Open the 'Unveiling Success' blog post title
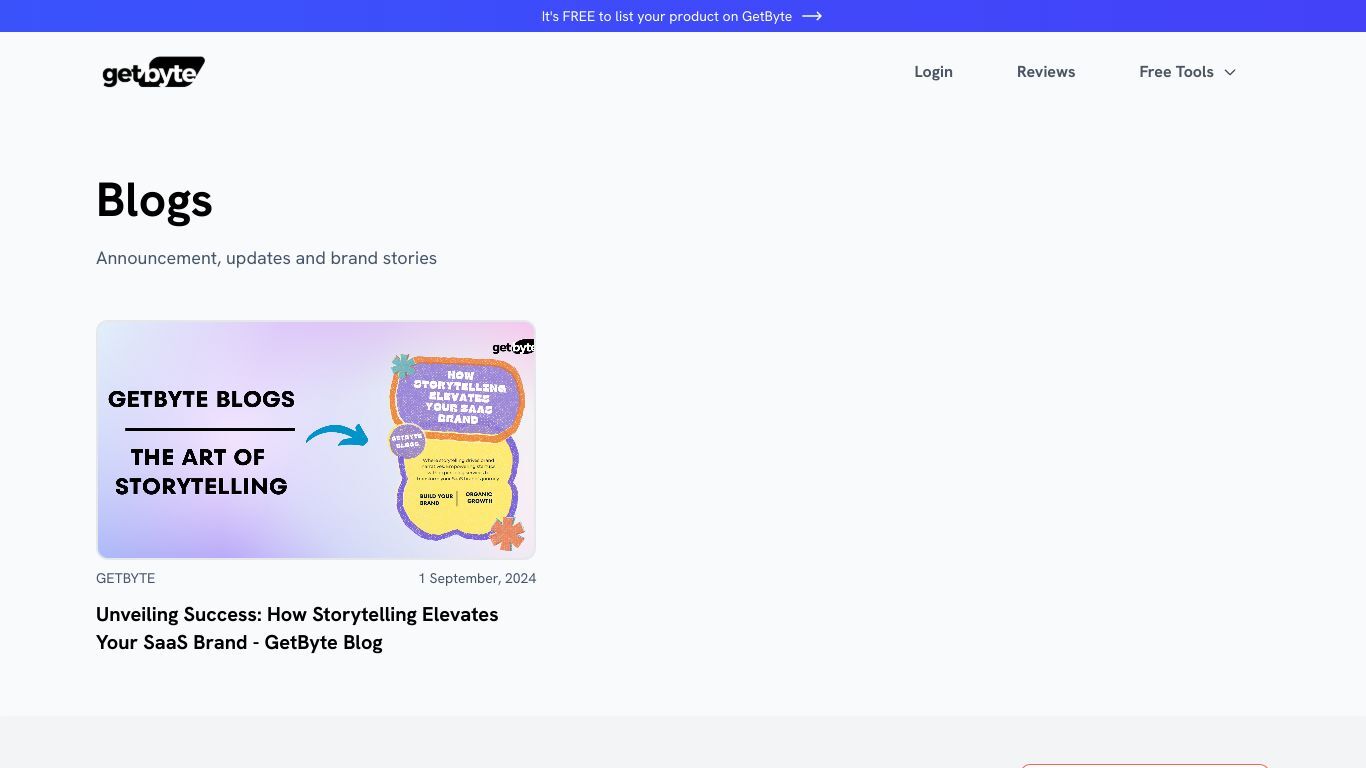The image size is (1366, 768). click(297, 628)
